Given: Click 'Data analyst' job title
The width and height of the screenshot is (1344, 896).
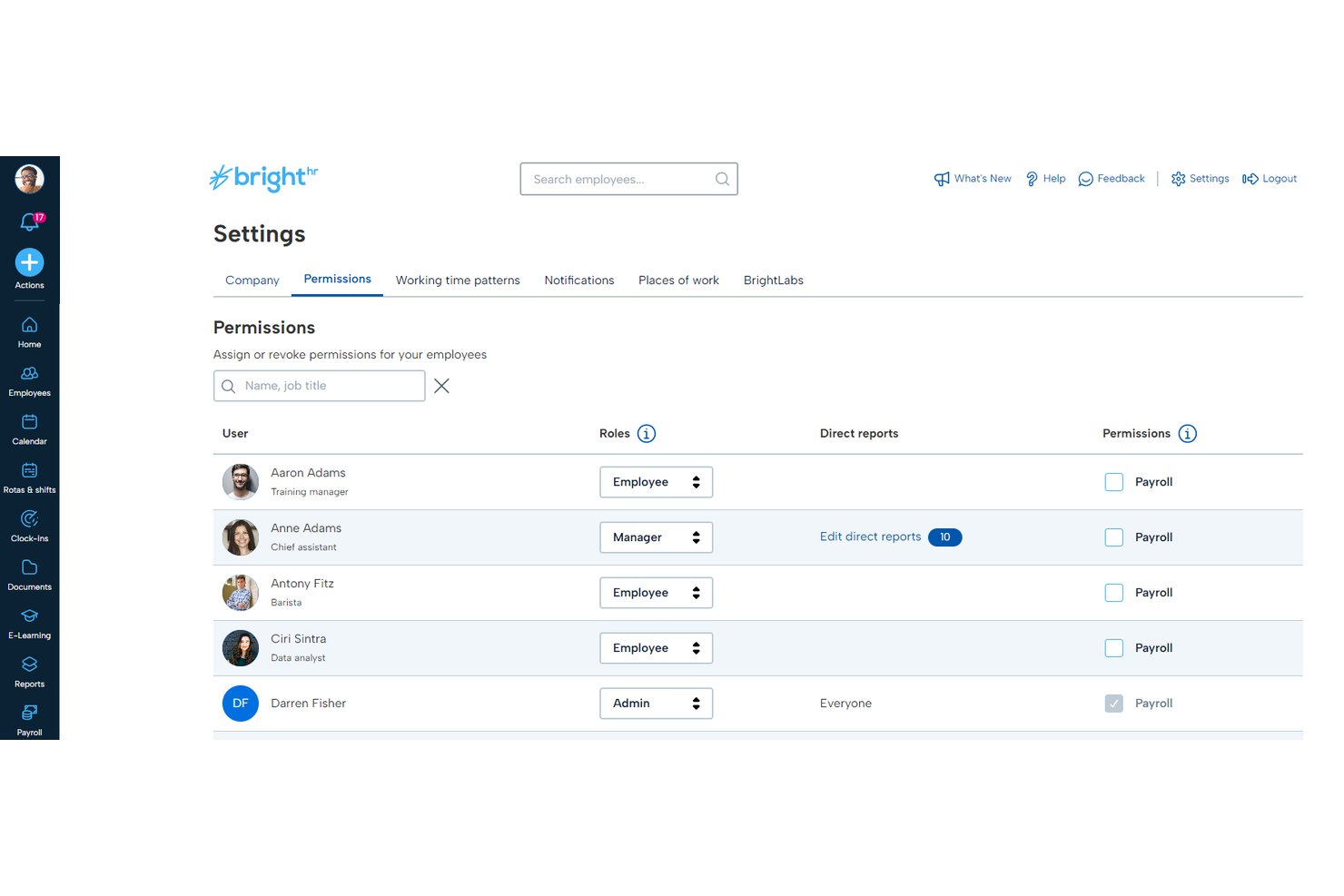Looking at the screenshot, I should coord(298,658).
